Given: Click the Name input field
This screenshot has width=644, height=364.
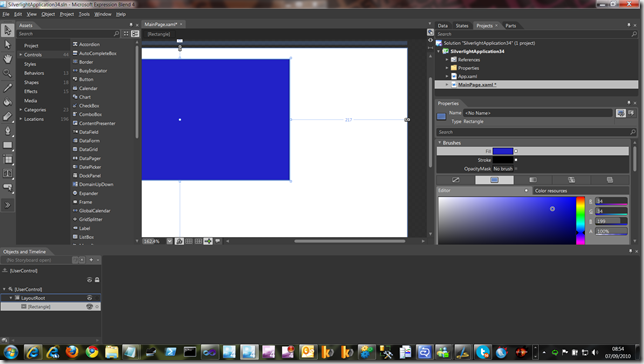Looking at the screenshot, I should coord(538,113).
